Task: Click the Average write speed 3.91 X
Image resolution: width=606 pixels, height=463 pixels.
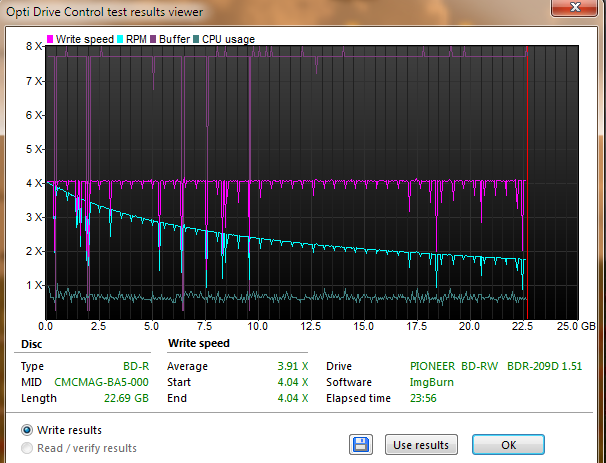Action: click(293, 366)
